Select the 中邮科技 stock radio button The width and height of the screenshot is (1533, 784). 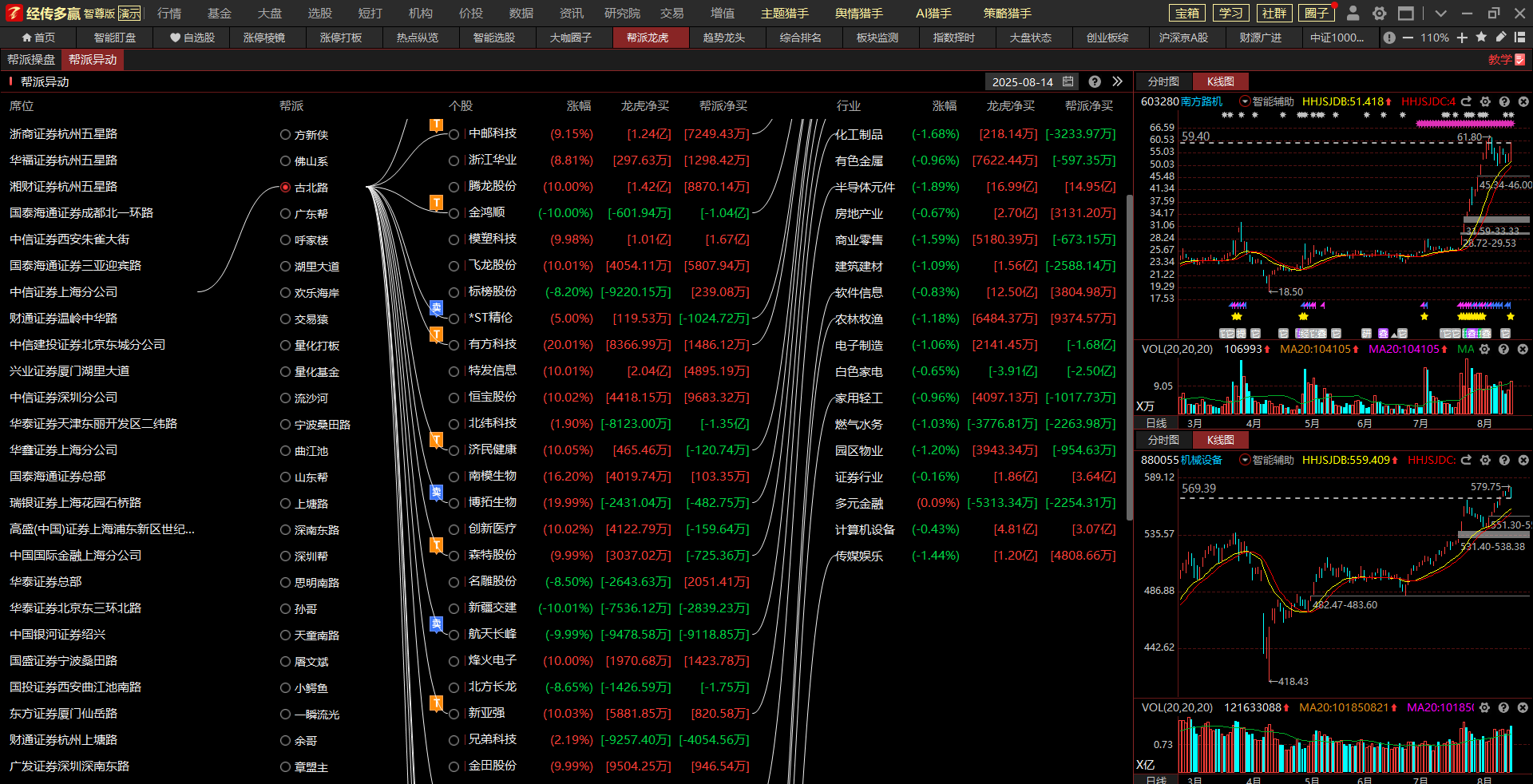[454, 134]
